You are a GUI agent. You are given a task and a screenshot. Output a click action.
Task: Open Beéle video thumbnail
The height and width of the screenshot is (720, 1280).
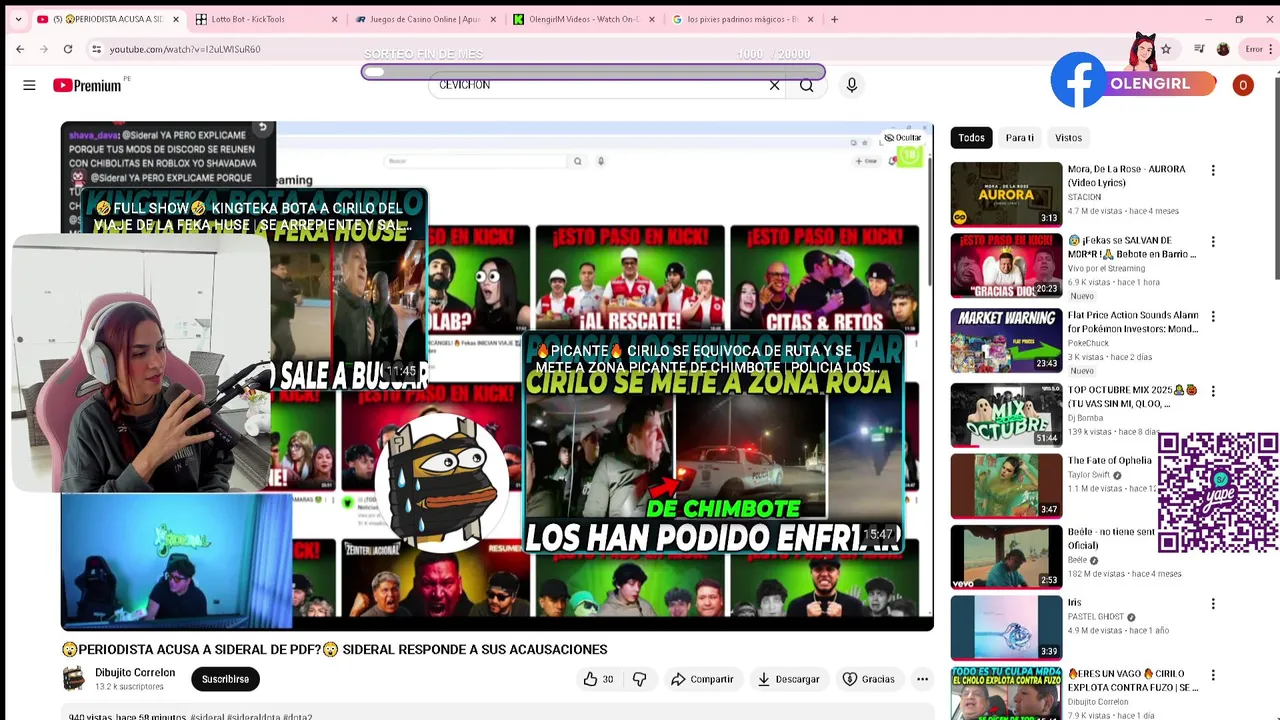1006,558
